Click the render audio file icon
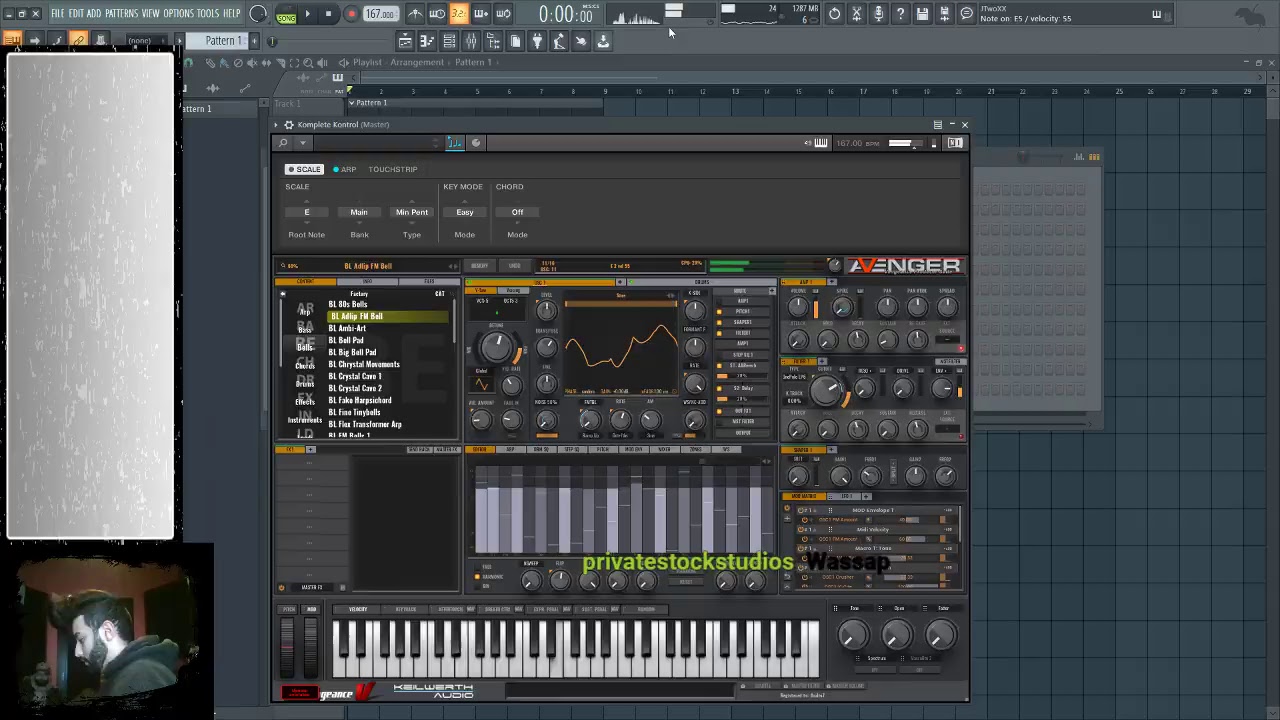The height and width of the screenshot is (720, 1280). coord(944,14)
